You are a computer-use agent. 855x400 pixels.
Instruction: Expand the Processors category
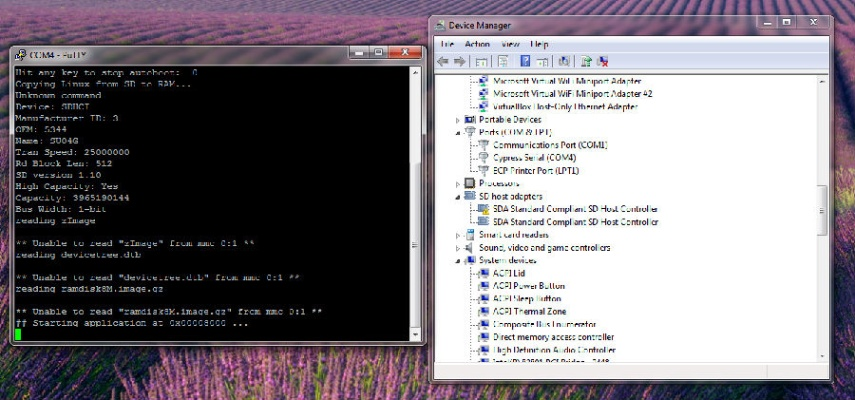point(458,184)
